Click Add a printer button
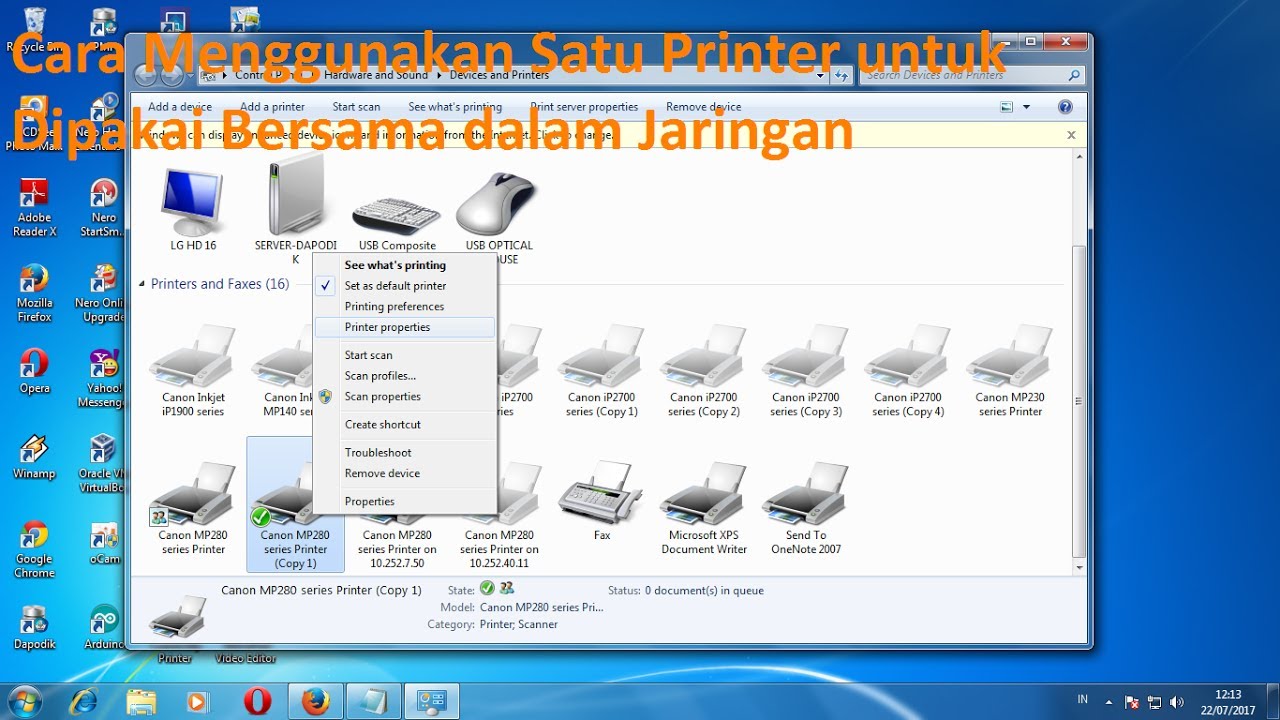This screenshot has height=720, width=1280. (x=272, y=107)
